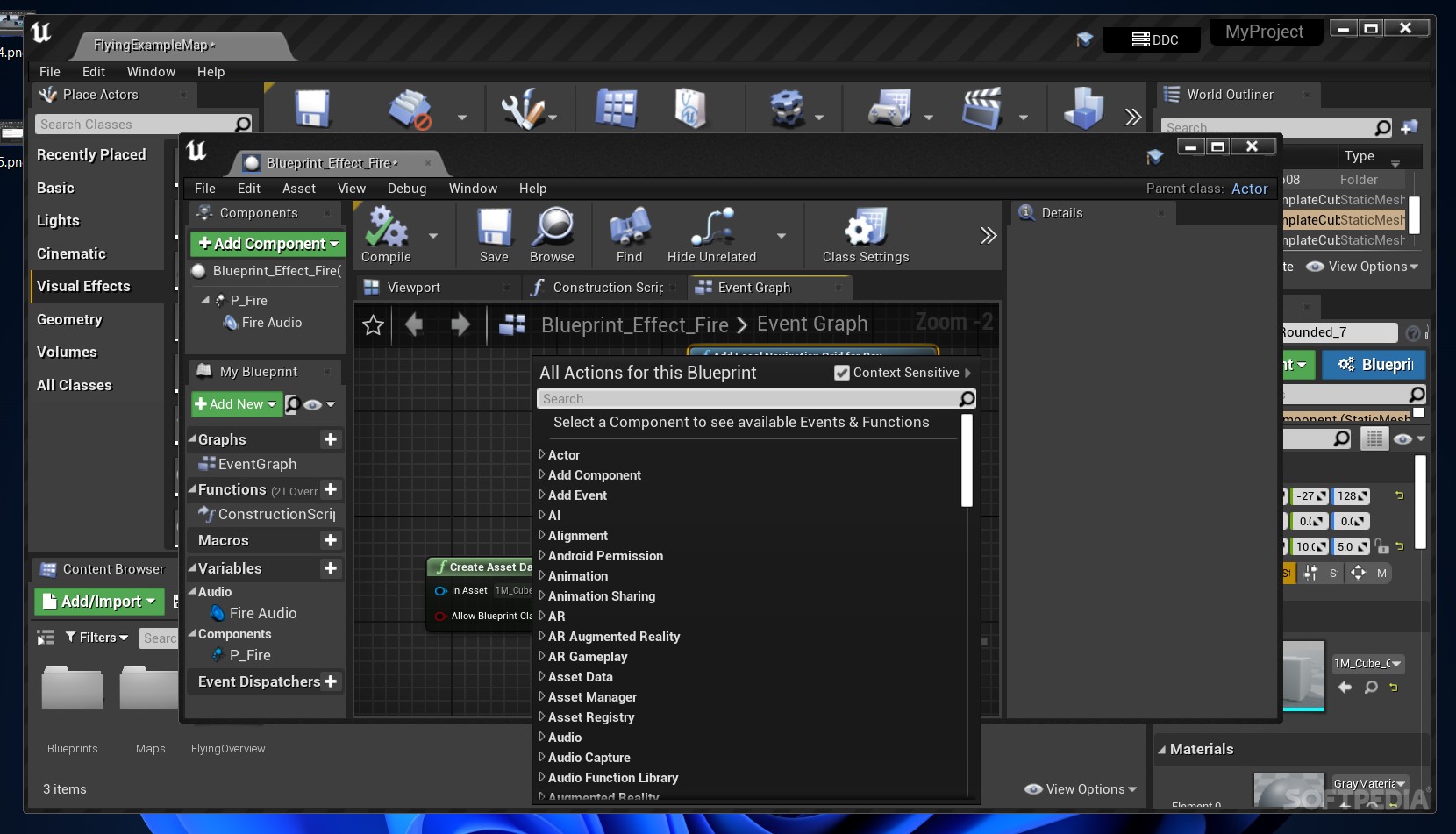Click the All Actions search field
1456x834 pixels.
pos(756,399)
